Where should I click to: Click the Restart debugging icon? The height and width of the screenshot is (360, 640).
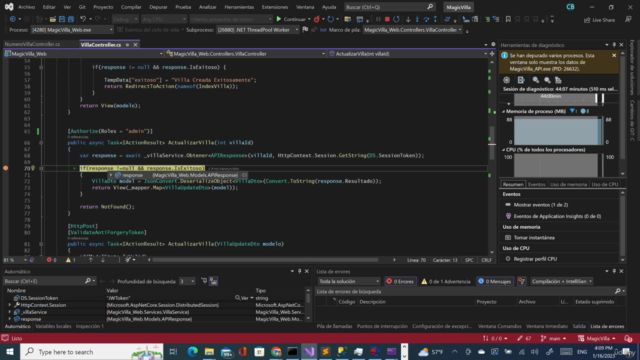point(396,19)
